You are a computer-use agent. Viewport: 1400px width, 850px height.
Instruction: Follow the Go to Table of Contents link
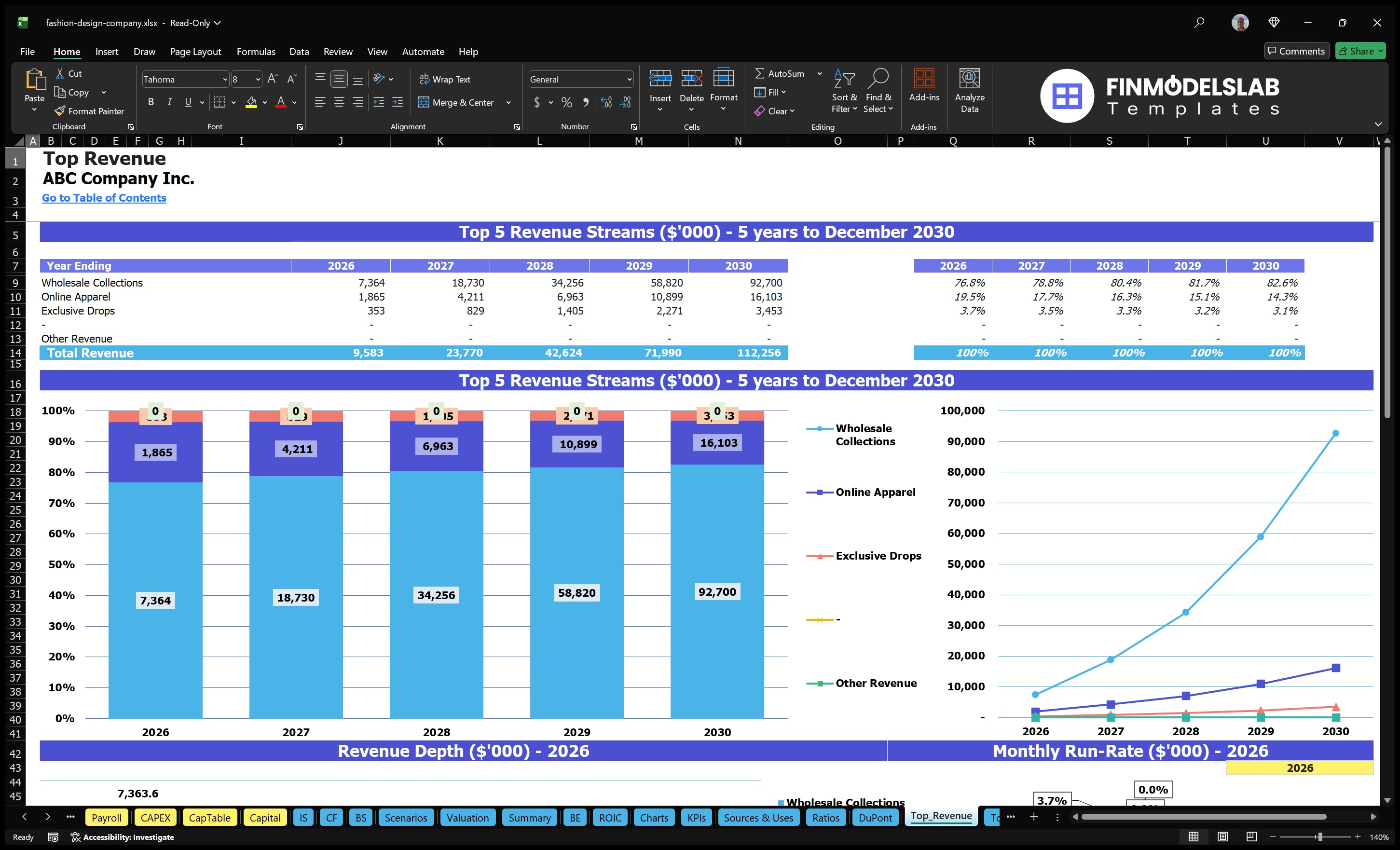point(104,198)
